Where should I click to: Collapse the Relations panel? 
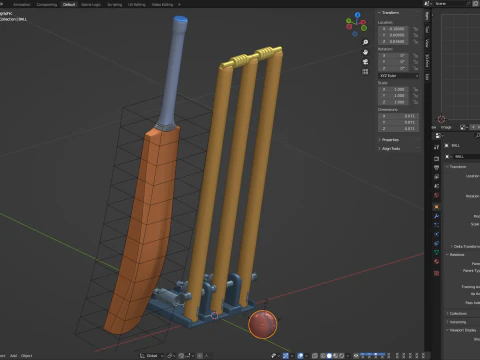click(x=455, y=255)
